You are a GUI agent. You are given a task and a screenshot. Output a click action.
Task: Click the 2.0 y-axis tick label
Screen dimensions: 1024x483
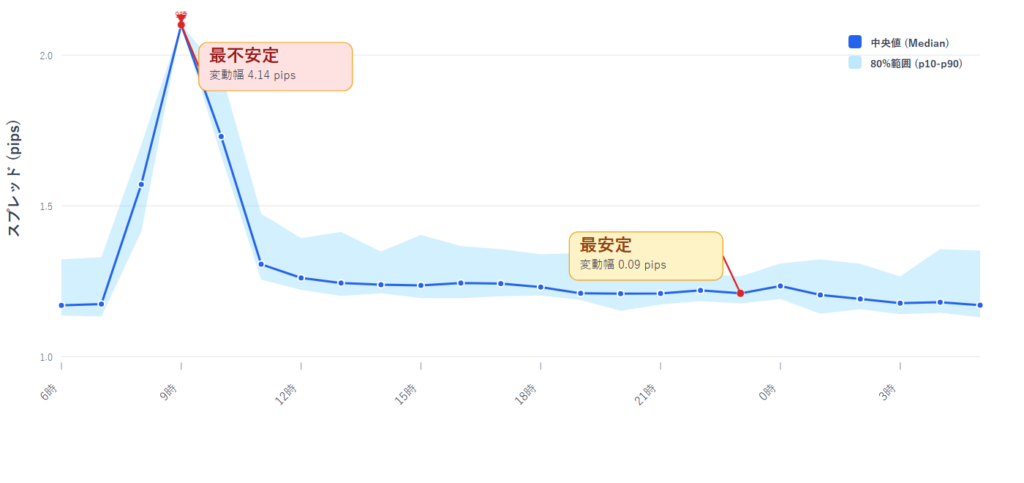pos(46,55)
